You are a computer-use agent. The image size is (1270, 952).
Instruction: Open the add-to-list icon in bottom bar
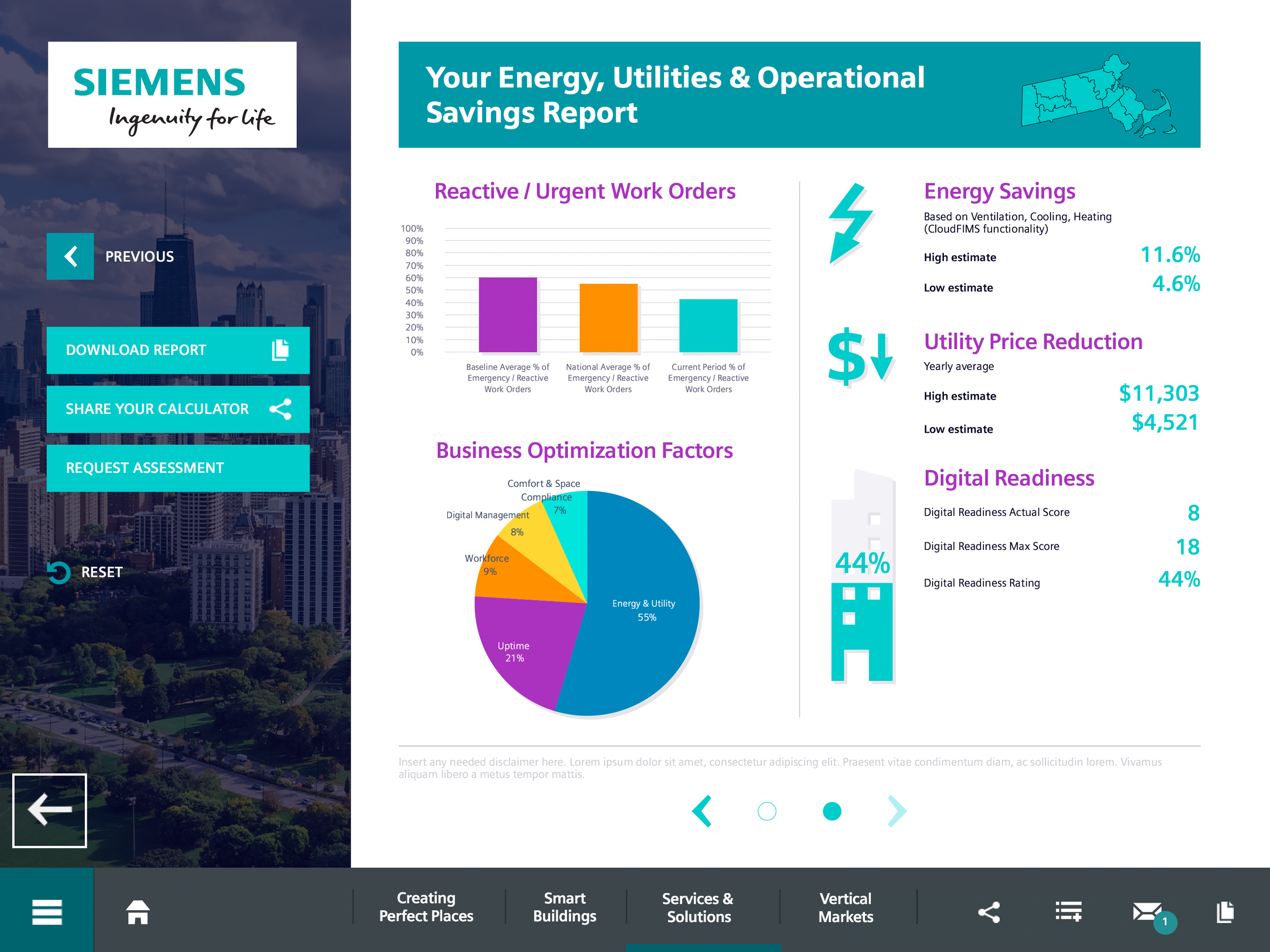tap(1068, 911)
